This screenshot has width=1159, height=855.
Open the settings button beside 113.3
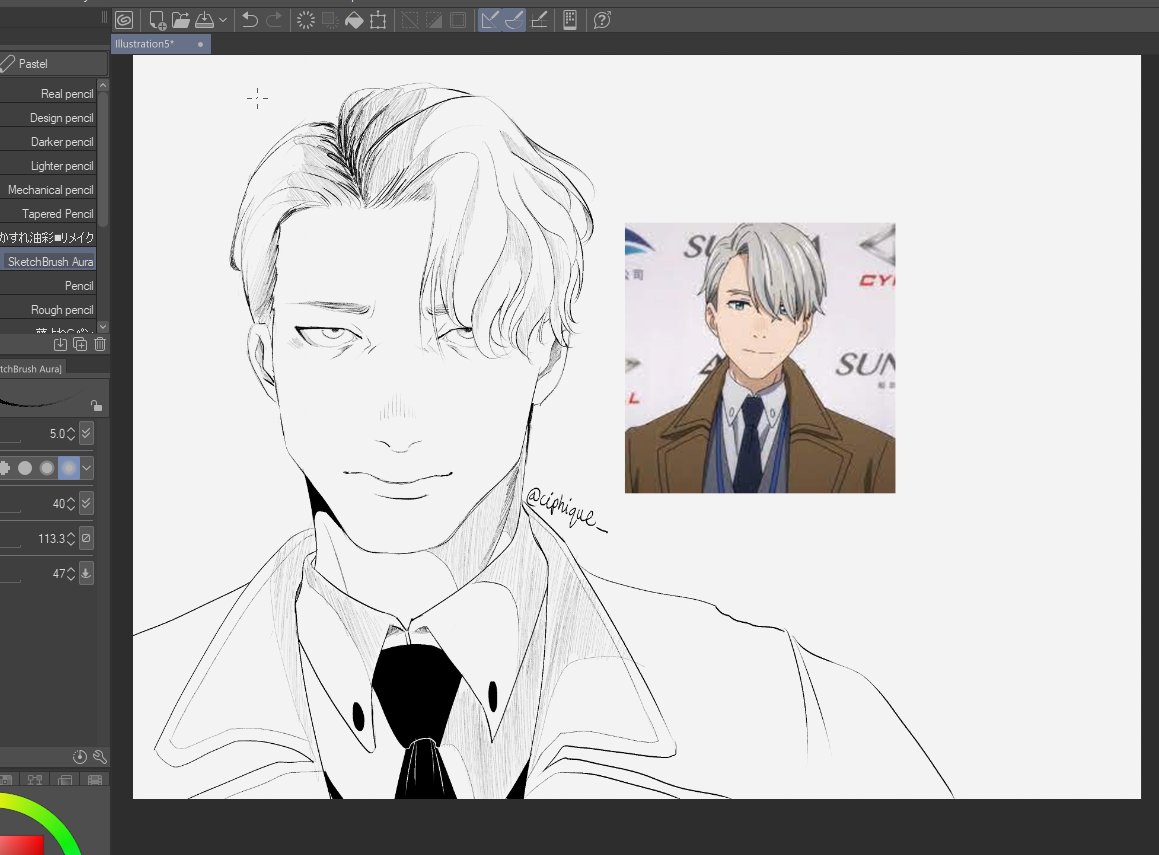coord(86,539)
